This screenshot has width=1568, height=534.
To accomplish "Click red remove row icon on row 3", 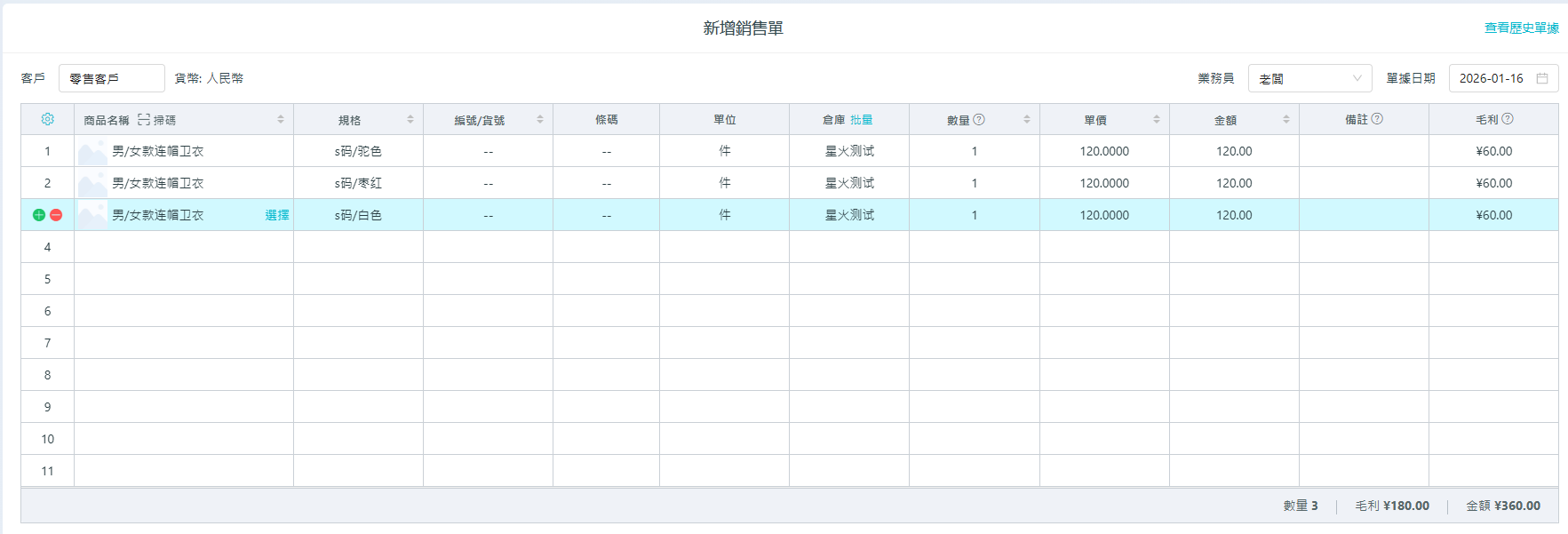I will coord(56,215).
